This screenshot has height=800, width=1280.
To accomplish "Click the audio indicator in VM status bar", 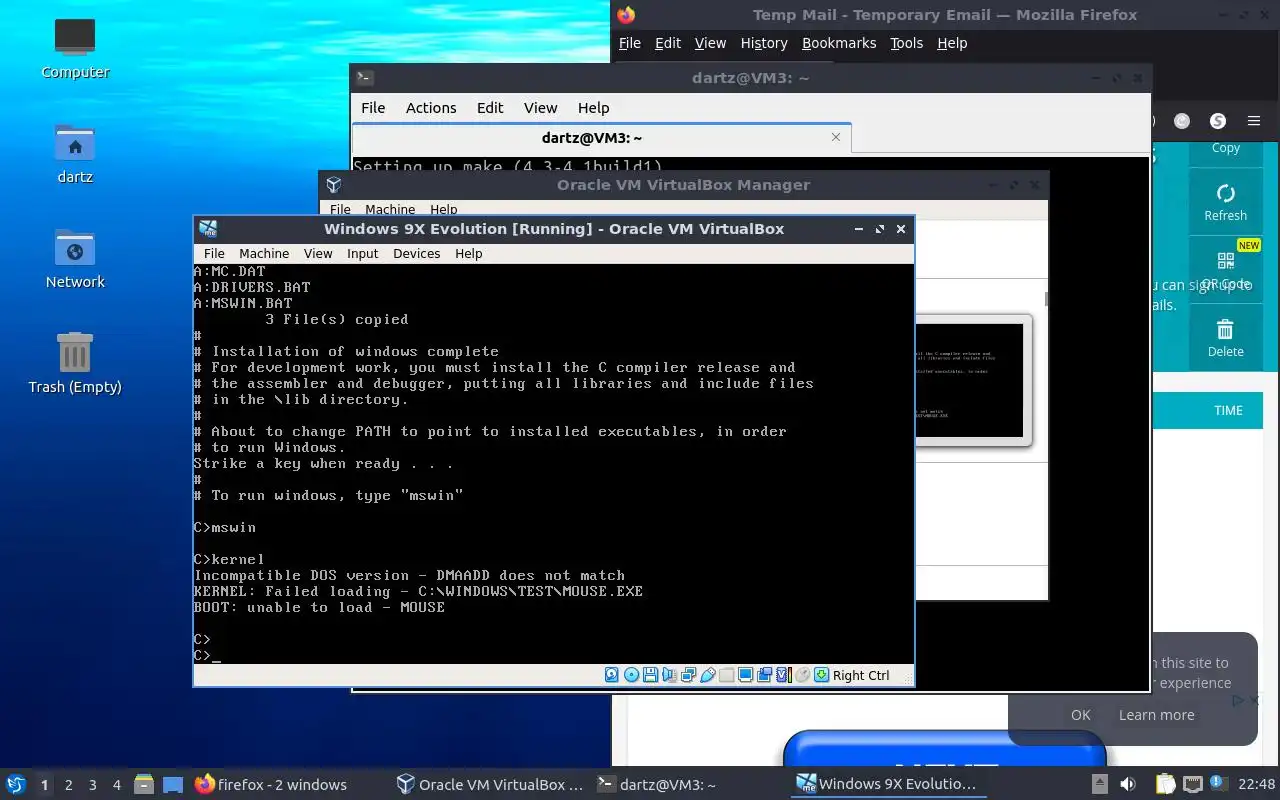I will (x=669, y=675).
